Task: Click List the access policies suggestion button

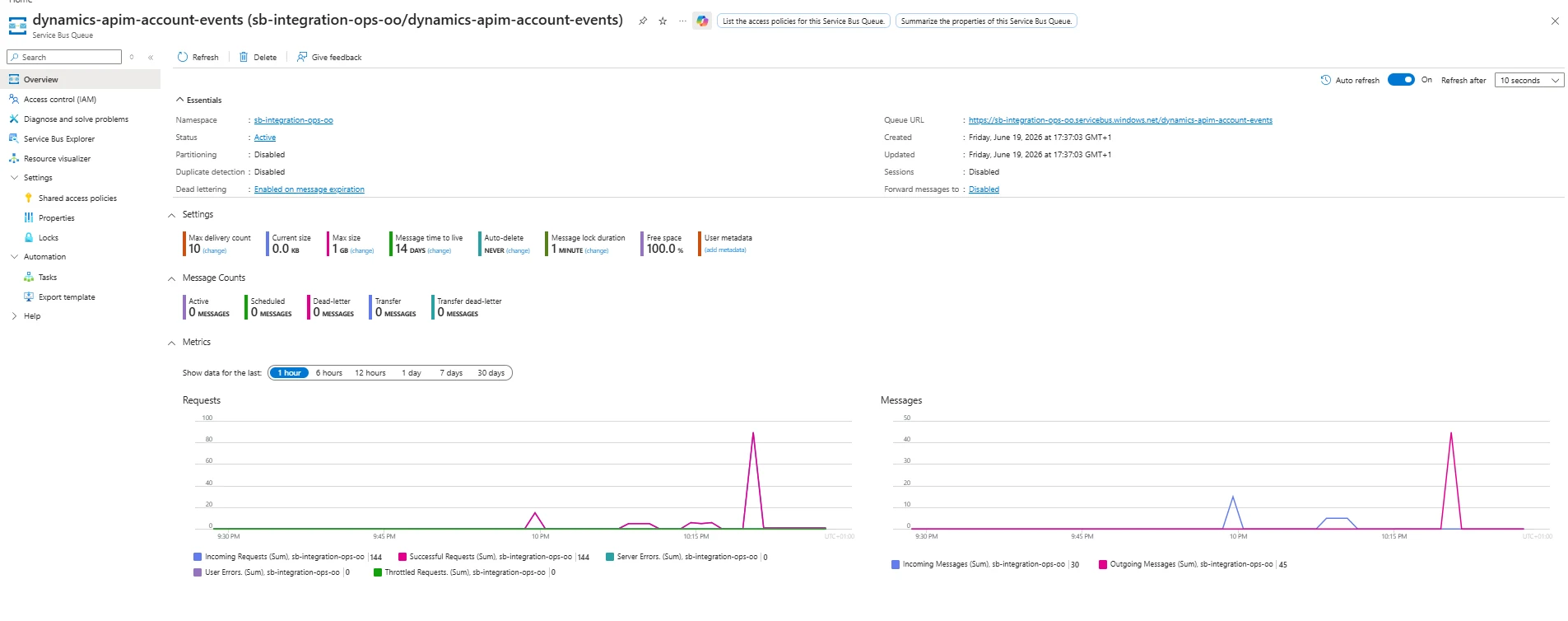Action: coord(803,21)
